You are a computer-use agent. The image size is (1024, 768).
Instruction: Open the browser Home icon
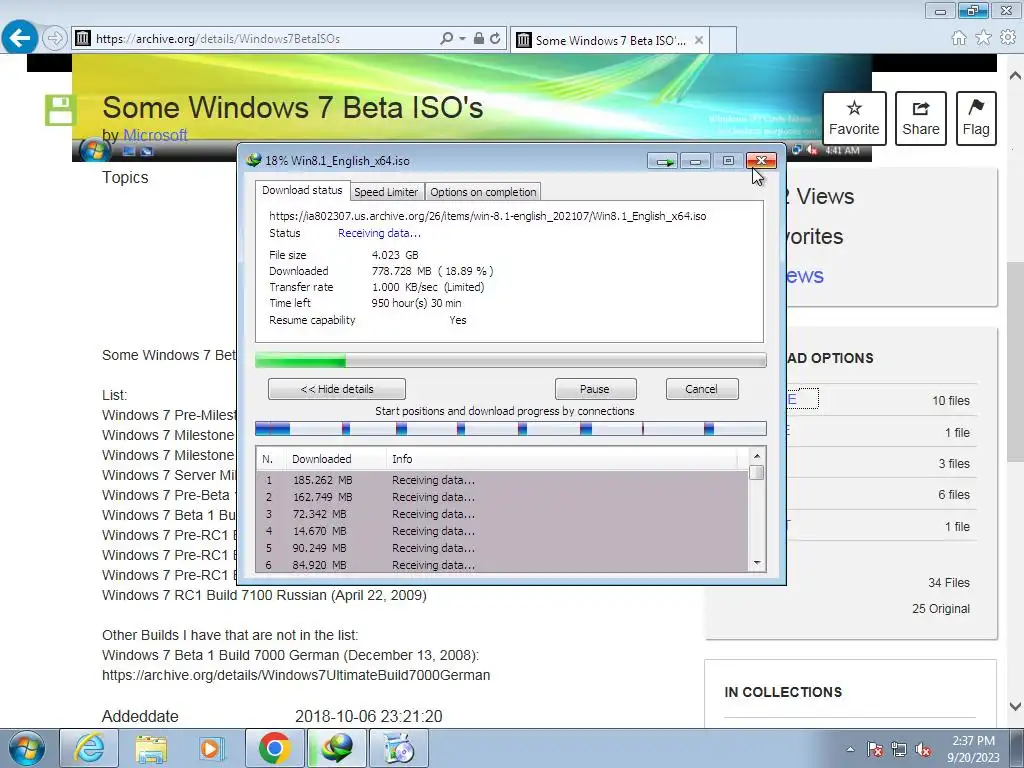coord(959,38)
